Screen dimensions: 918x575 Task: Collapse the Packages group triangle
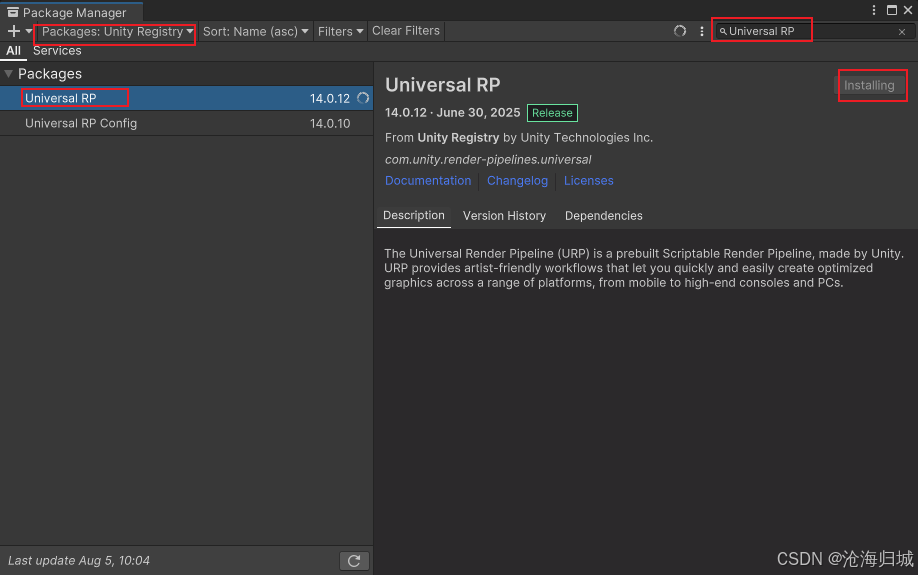pyautogui.click(x=9, y=74)
